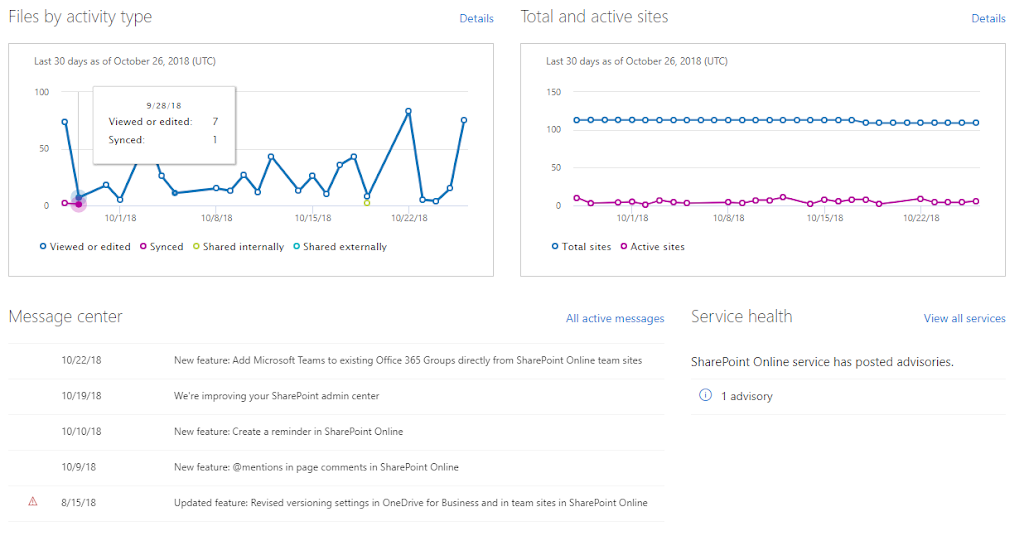This screenshot has width=1024, height=536.
Task: Open message We're improving your SharePoint admin center
Action: [276, 396]
